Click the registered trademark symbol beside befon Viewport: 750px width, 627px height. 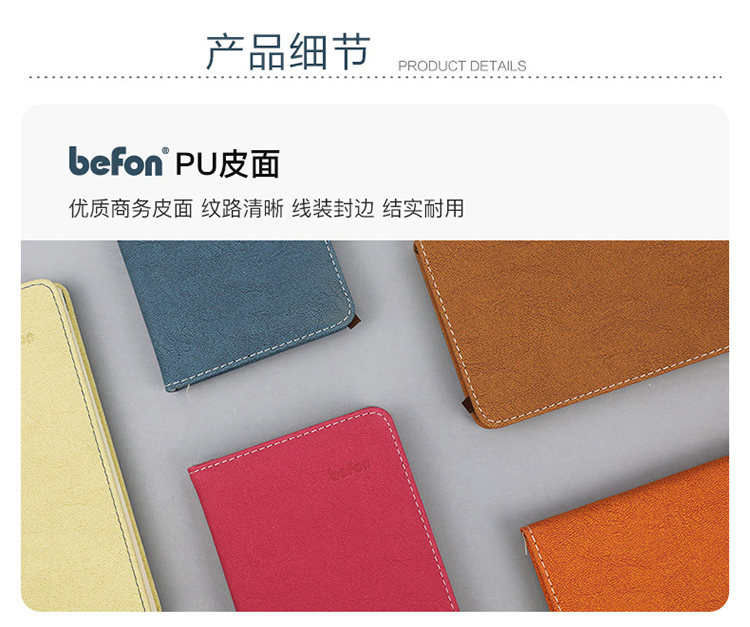click(165, 151)
